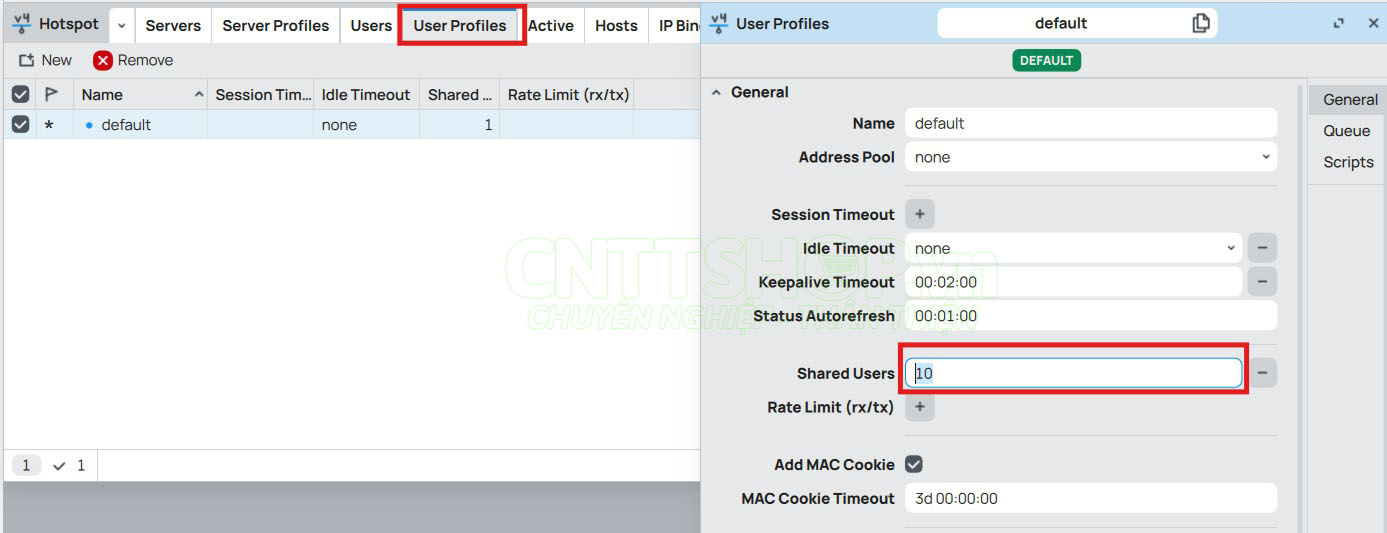This screenshot has width=1387, height=533.
Task: Click the flag column header icon
Action: click(x=52, y=95)
